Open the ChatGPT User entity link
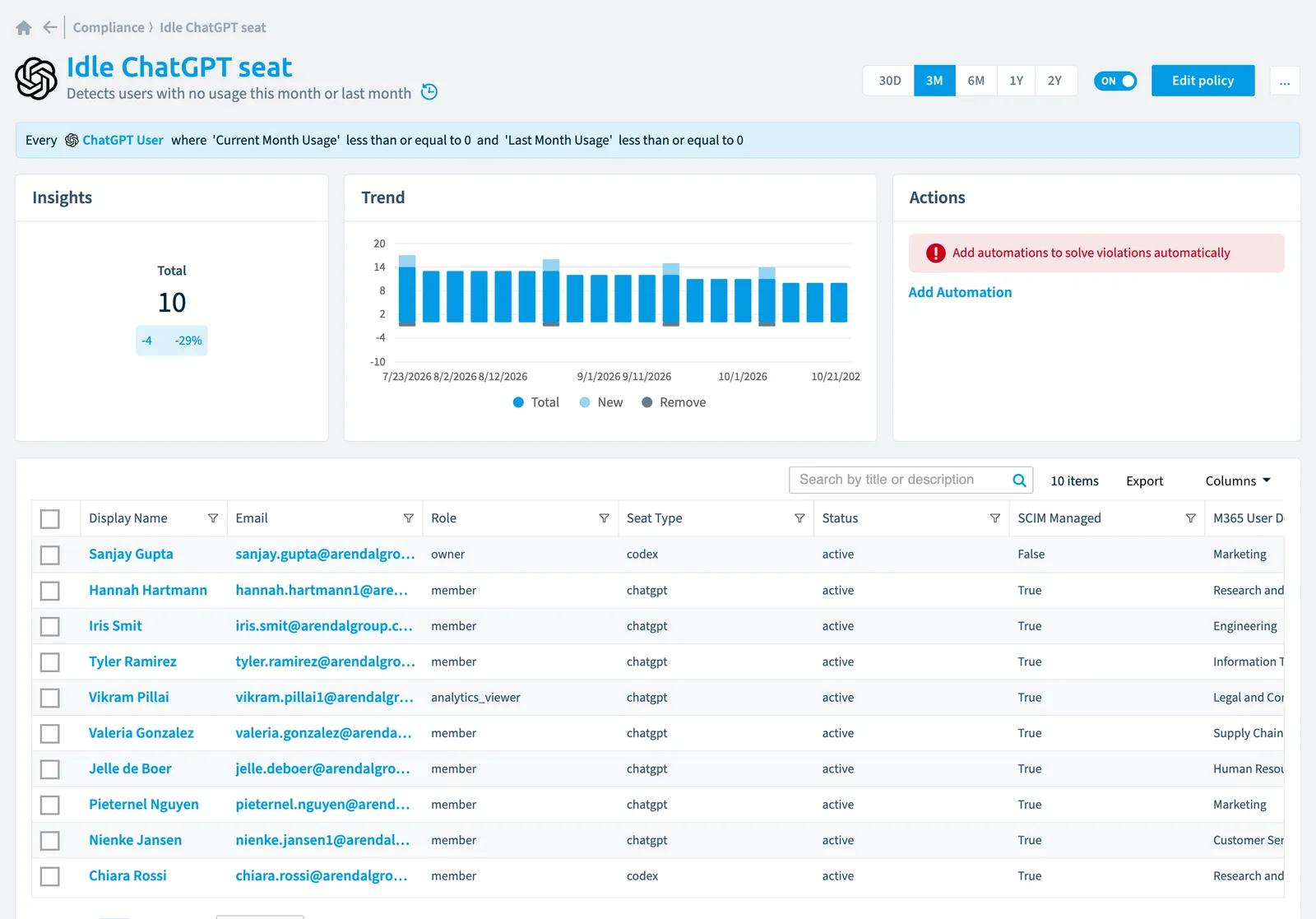Image resolution: width=1316 pixels, height=919 pixels. click(123, 140)
